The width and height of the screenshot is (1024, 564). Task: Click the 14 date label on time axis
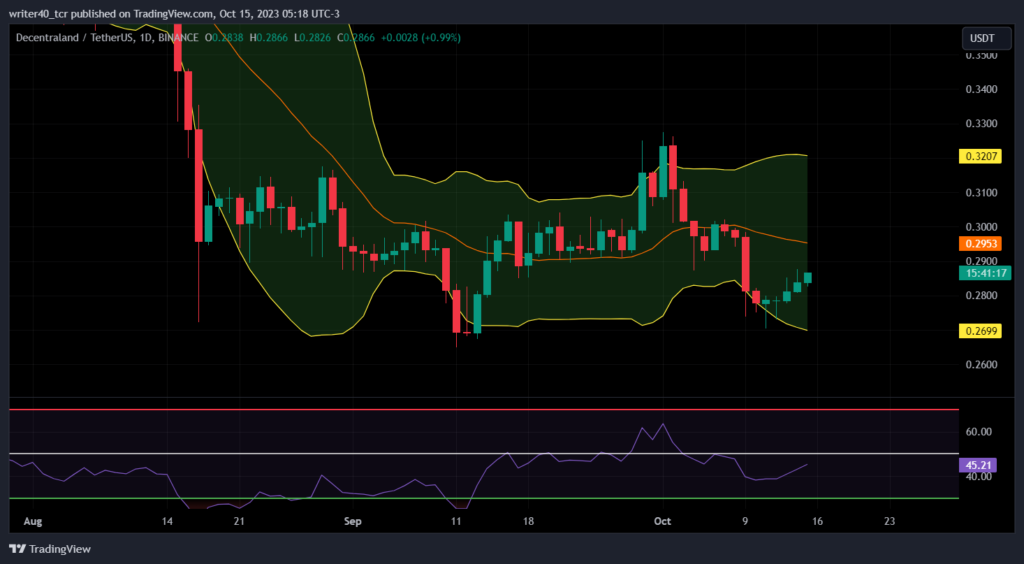pos(167,522)
